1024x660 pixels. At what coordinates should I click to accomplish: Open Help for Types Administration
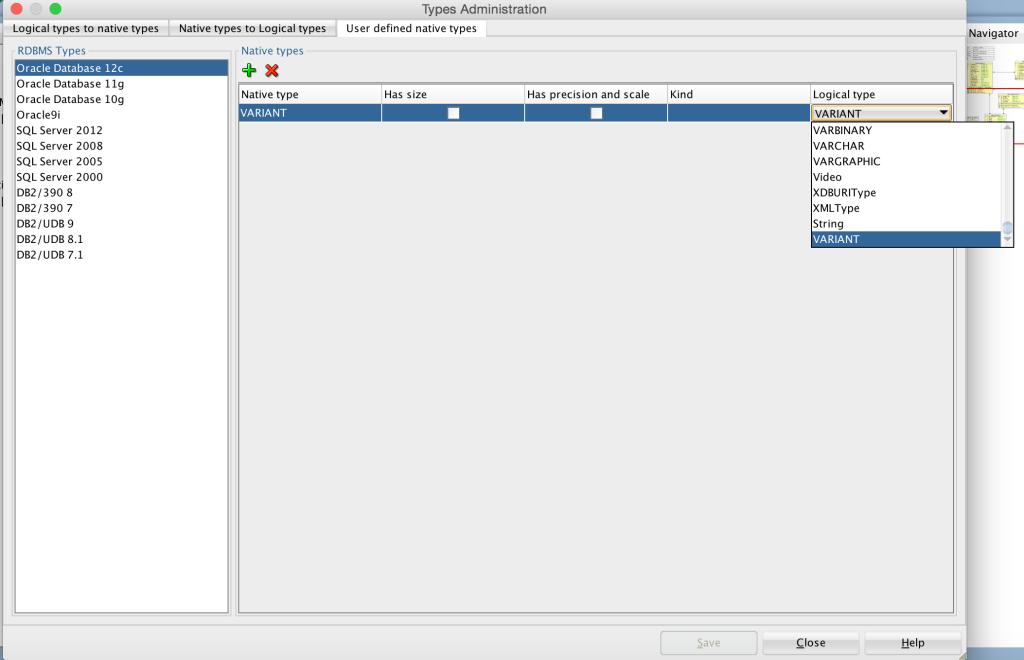point(912,643)
